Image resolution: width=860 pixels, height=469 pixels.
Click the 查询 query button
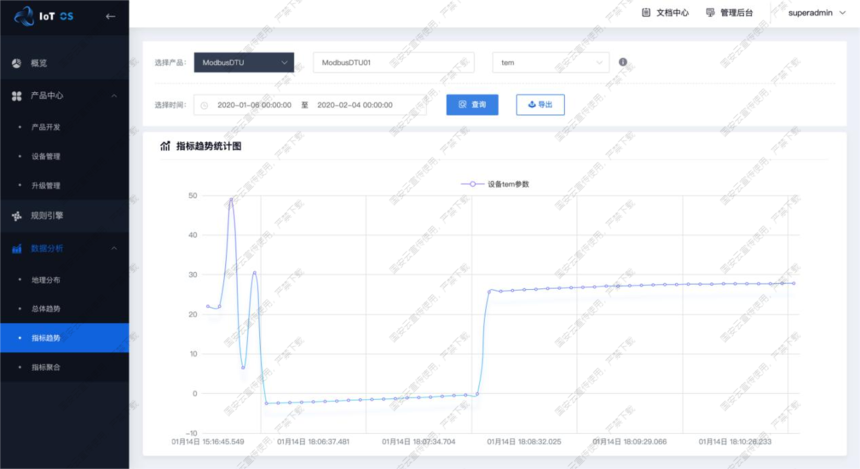472,105
